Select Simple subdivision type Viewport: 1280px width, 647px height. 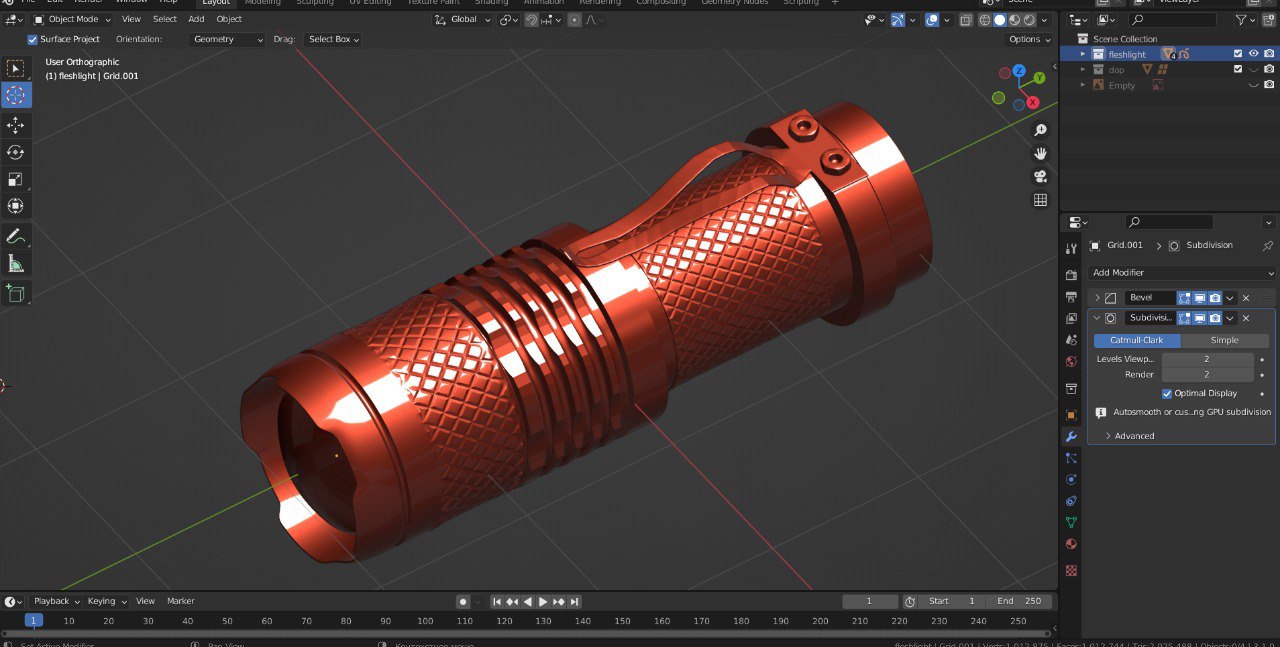1225,340
